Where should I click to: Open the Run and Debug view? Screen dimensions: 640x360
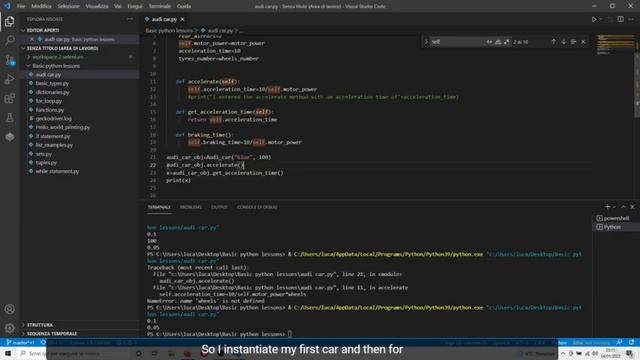[x=9, y=79]
